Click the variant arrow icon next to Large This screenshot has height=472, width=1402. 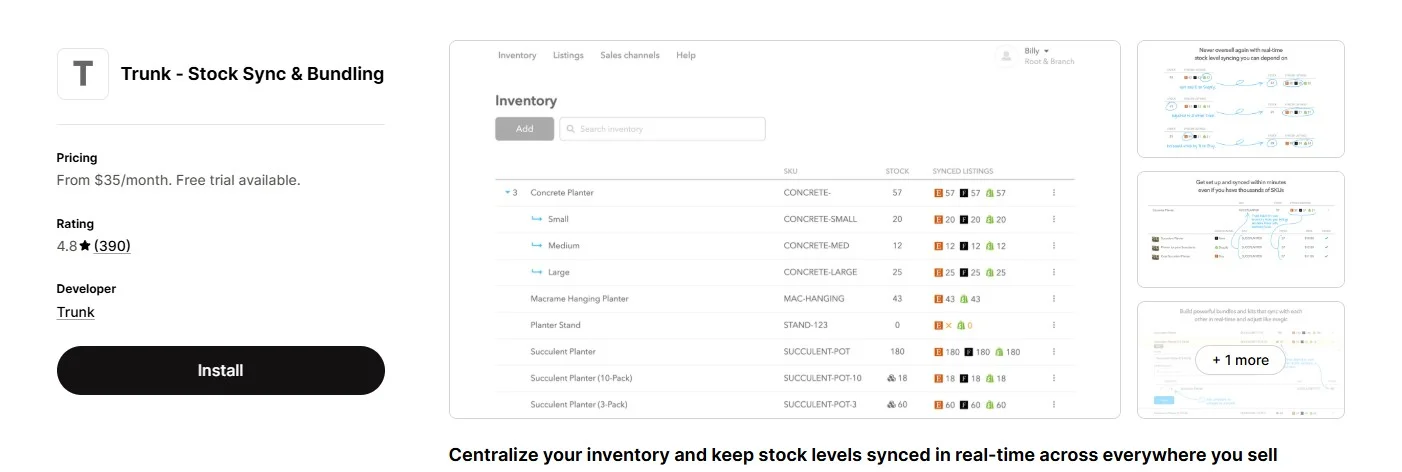coord(537,272)
